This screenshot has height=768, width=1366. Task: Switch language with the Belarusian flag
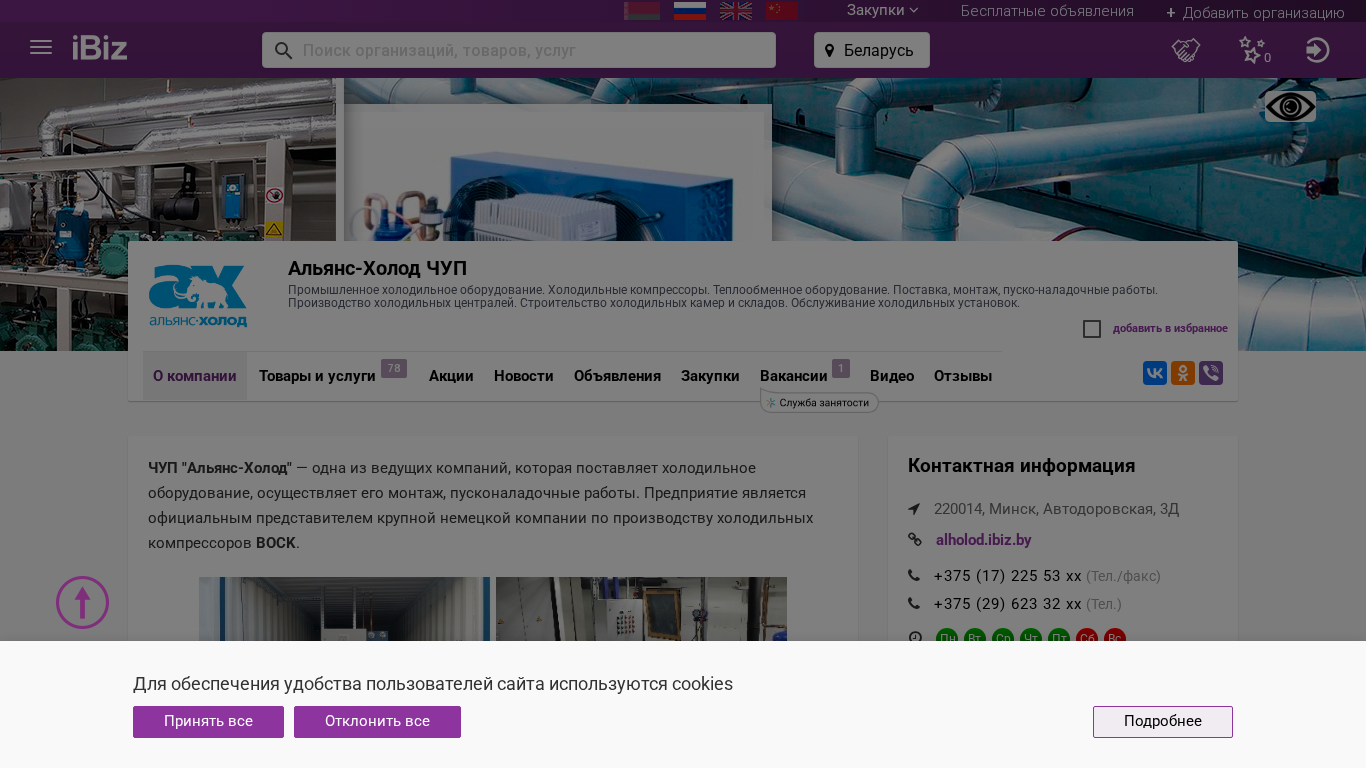coord(642,11)
